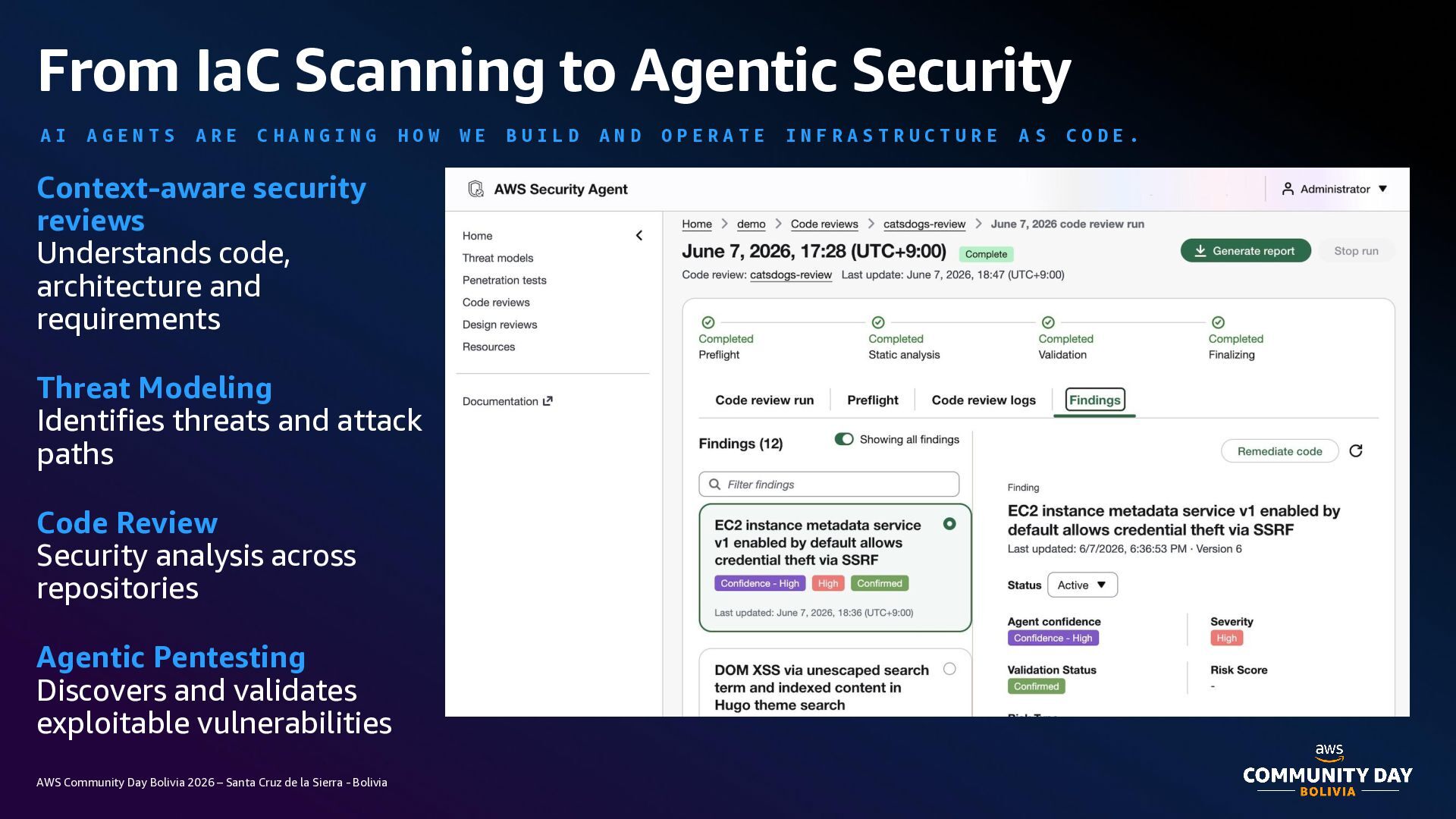The width and height of the screenshot is (1456, 819).
Task: Switch to the Code review run tab
Action: [x=764, y=400]
